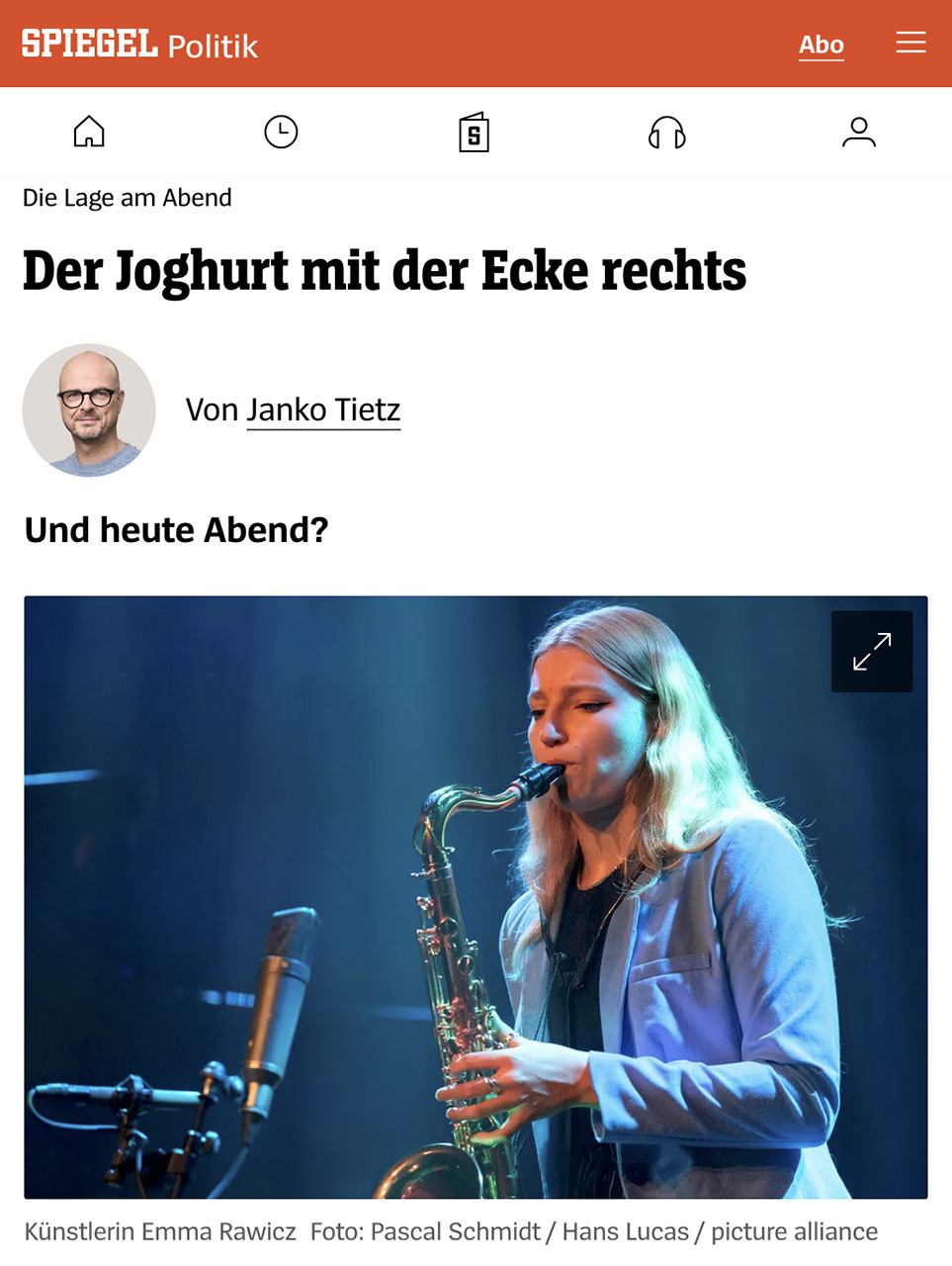Enlarge the saxophonist photo with the expand arrows

click(x=872, y=652)
